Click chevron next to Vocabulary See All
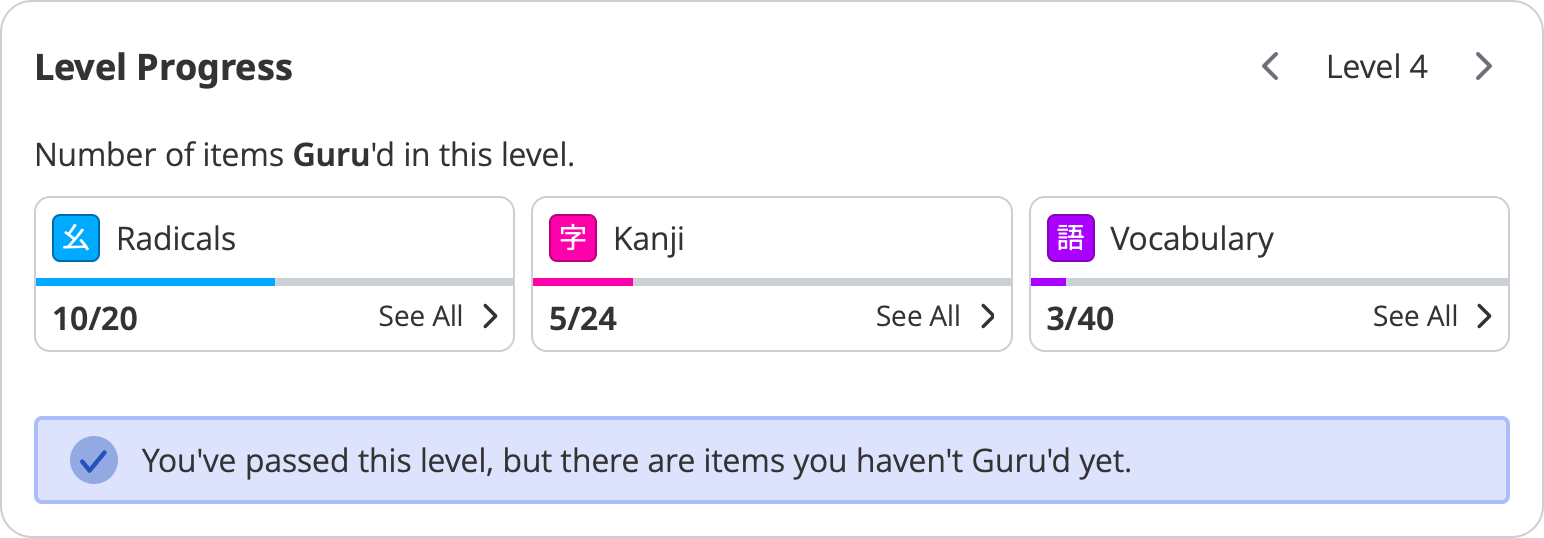The width and height of the screenshot is (1544, 538). pos(1484,317)
